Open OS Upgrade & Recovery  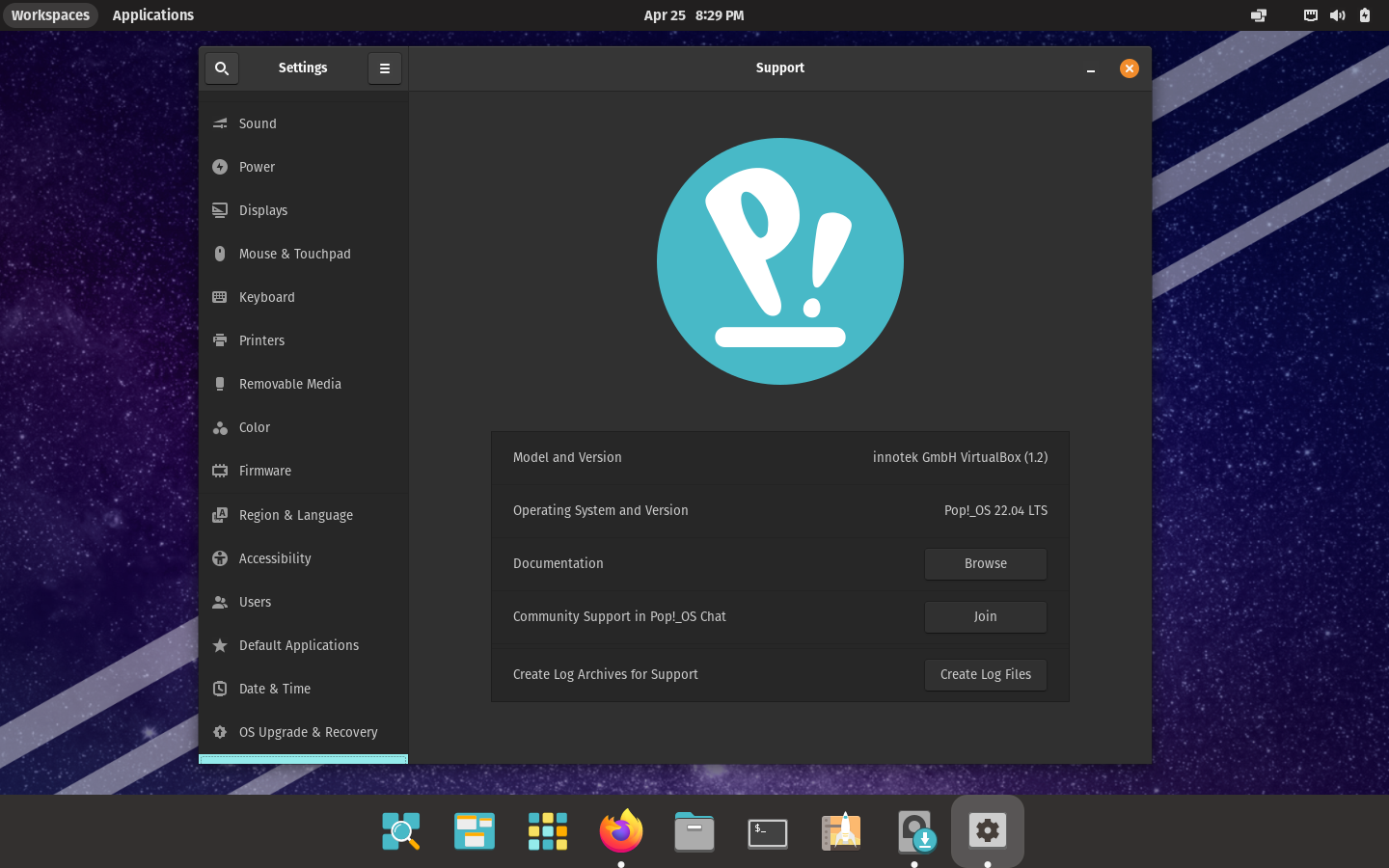[308, 732]
